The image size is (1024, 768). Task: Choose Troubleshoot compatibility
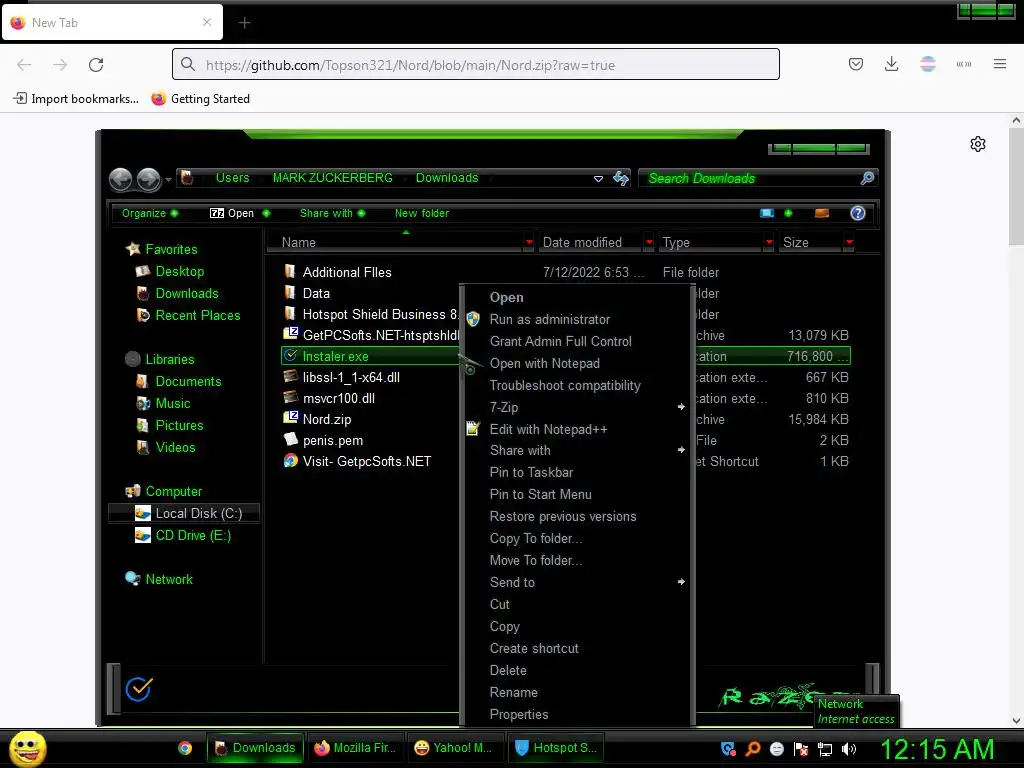pyautogui.click(x=565, y=385)
